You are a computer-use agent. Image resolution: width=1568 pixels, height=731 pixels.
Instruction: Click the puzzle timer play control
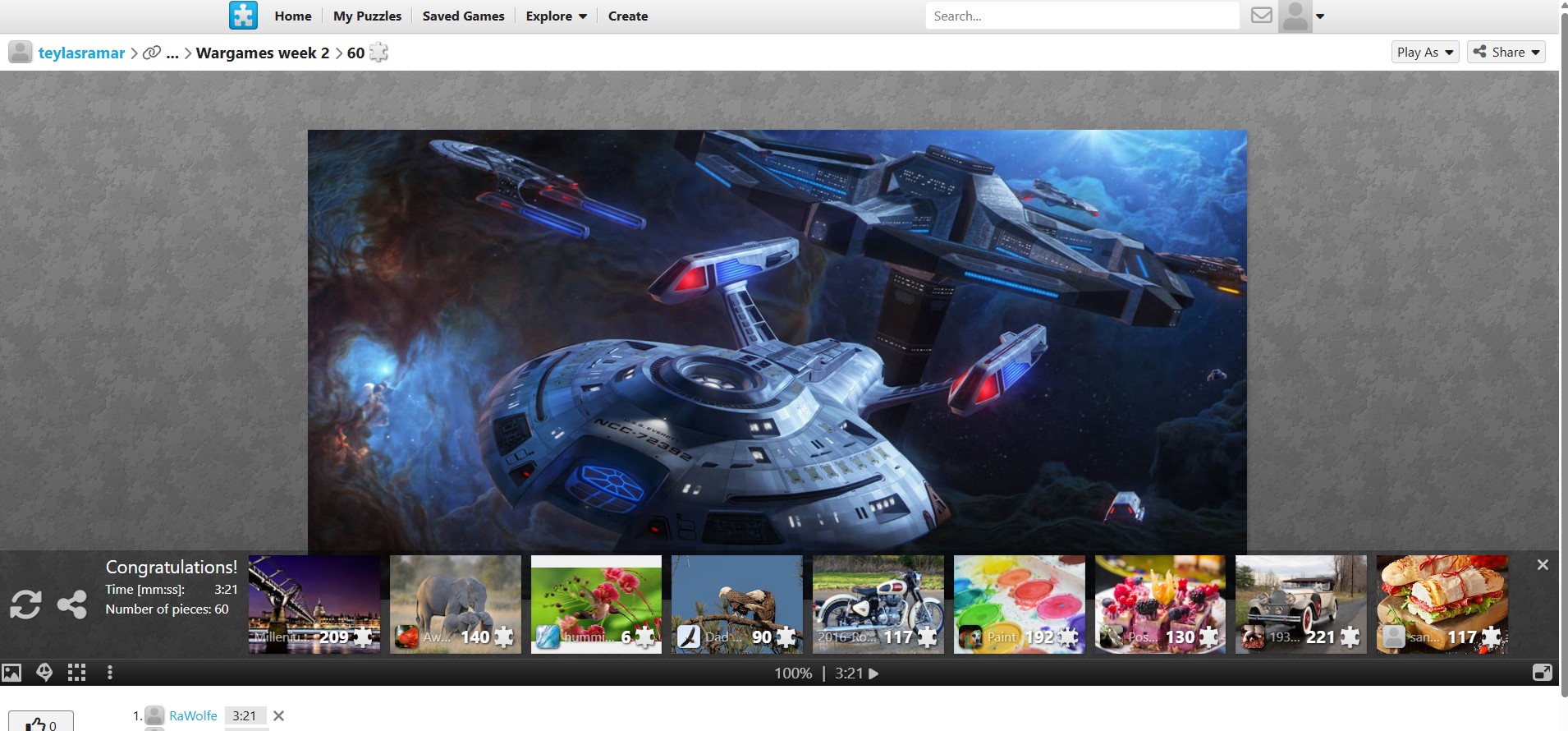point(873,674)
